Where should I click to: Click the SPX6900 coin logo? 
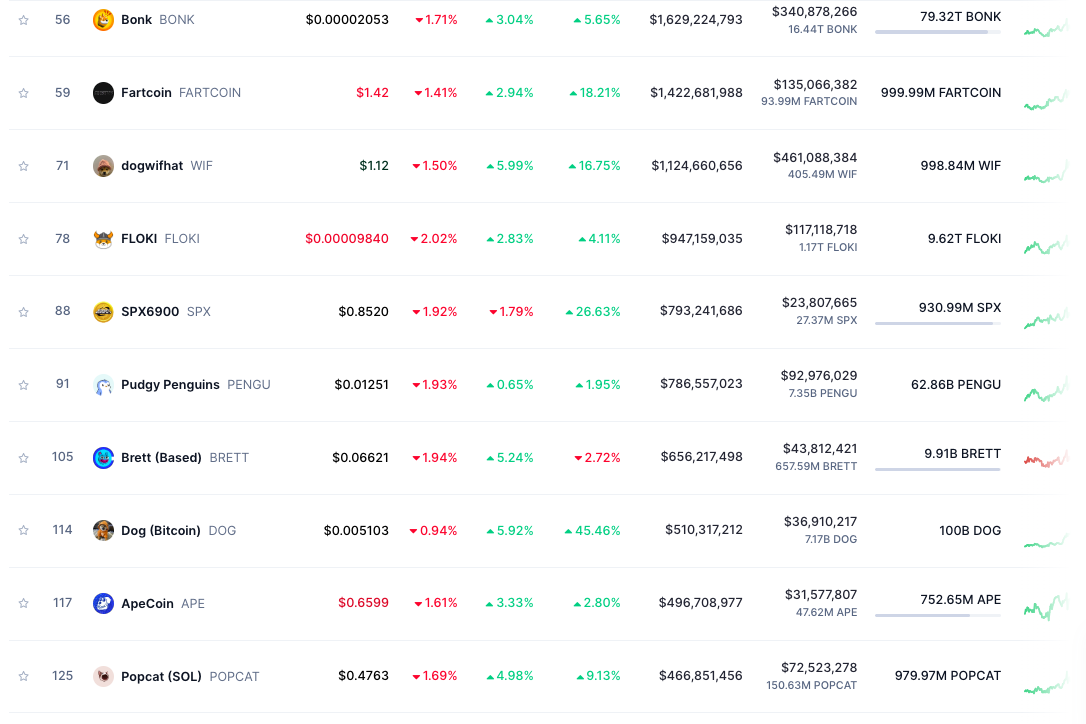pyautogui.click(x=103, y=312)
